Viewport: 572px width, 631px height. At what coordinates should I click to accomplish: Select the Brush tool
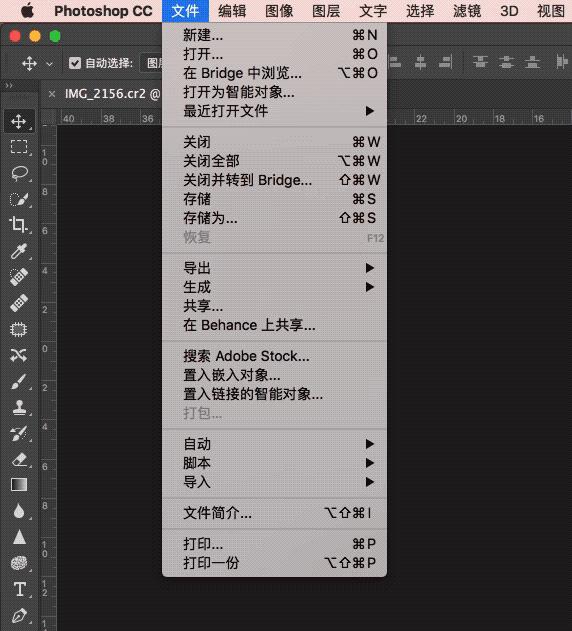pos(19,381)
